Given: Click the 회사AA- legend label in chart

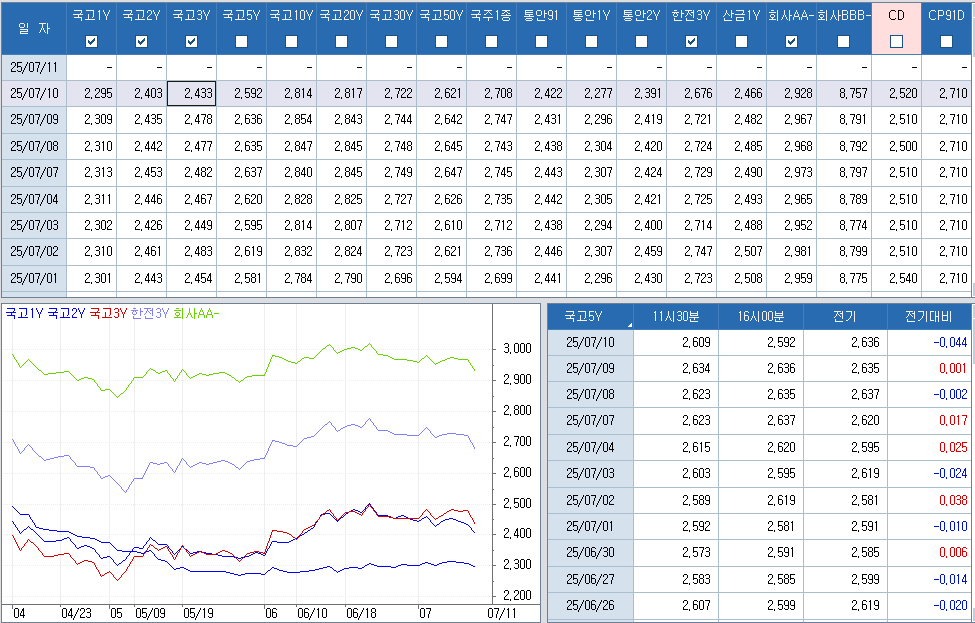Looking at the screenshot, I should (196, 313).
